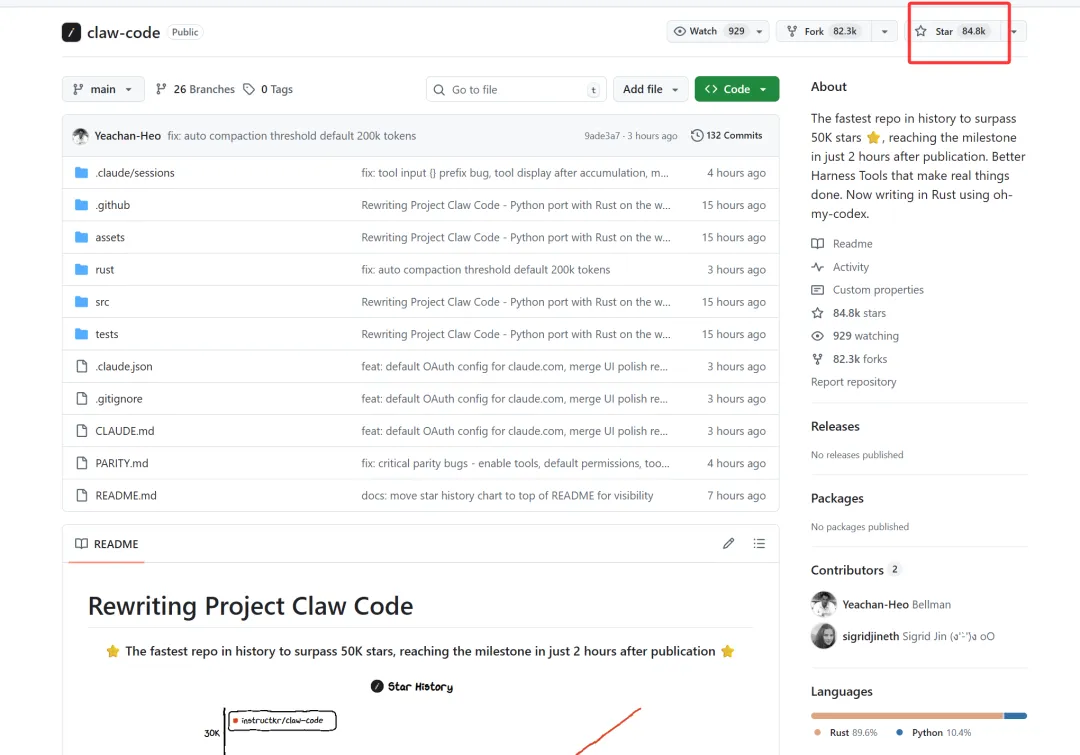Click the folder icon beside tests

tap(81, 333)
